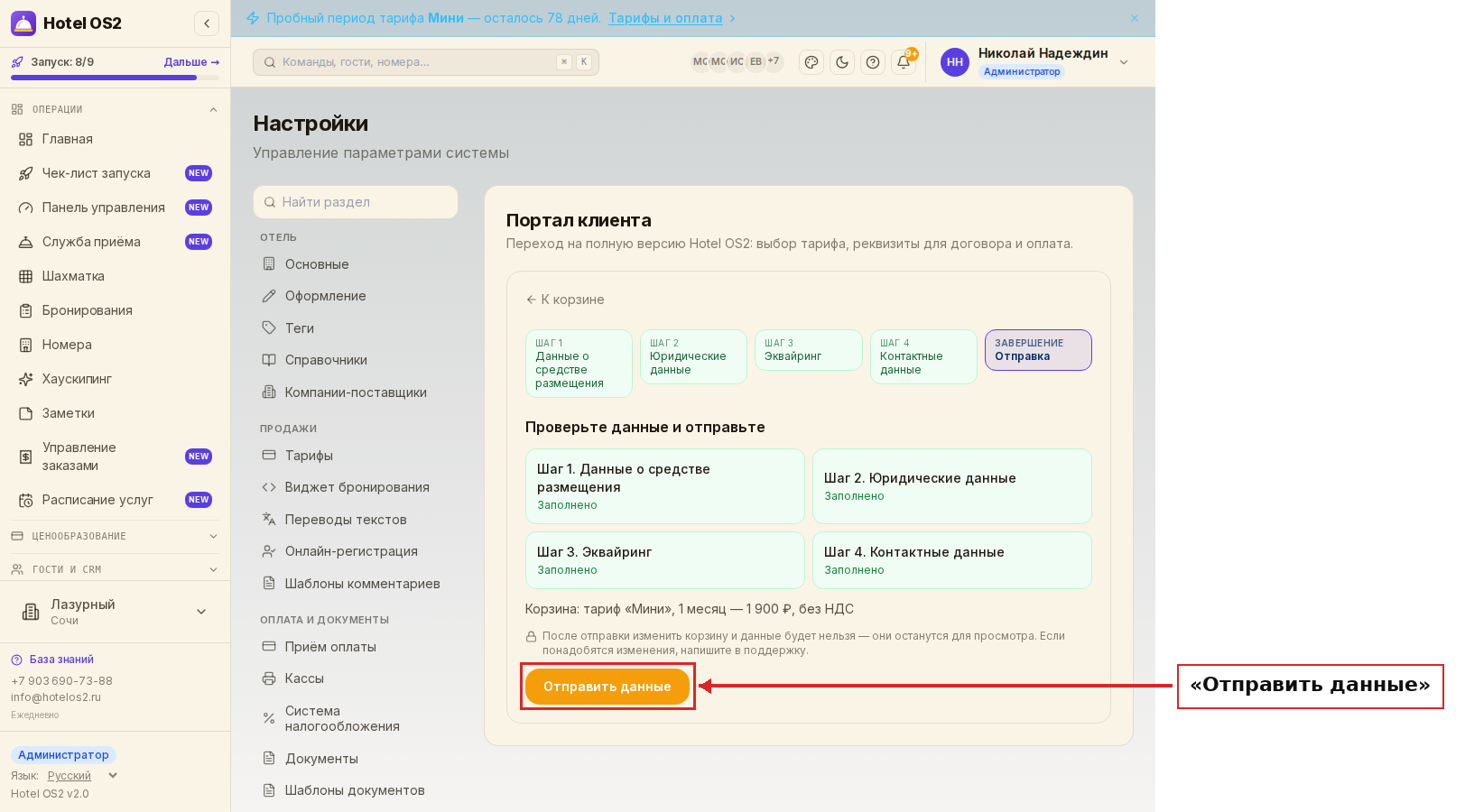1465x812 pixels.
Task: Select Шаг 1 Данные о средстве размещения tab
Action: click(x=579, y=364)
